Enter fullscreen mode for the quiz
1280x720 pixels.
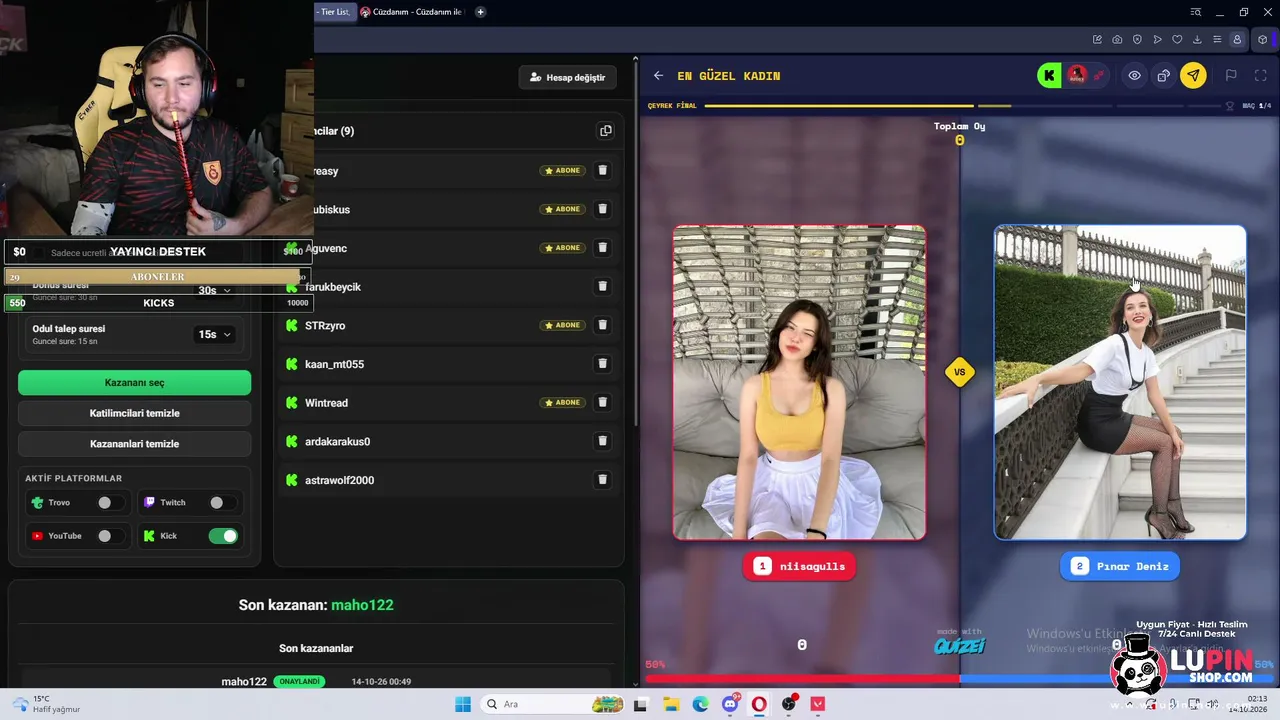point(1260,76)
